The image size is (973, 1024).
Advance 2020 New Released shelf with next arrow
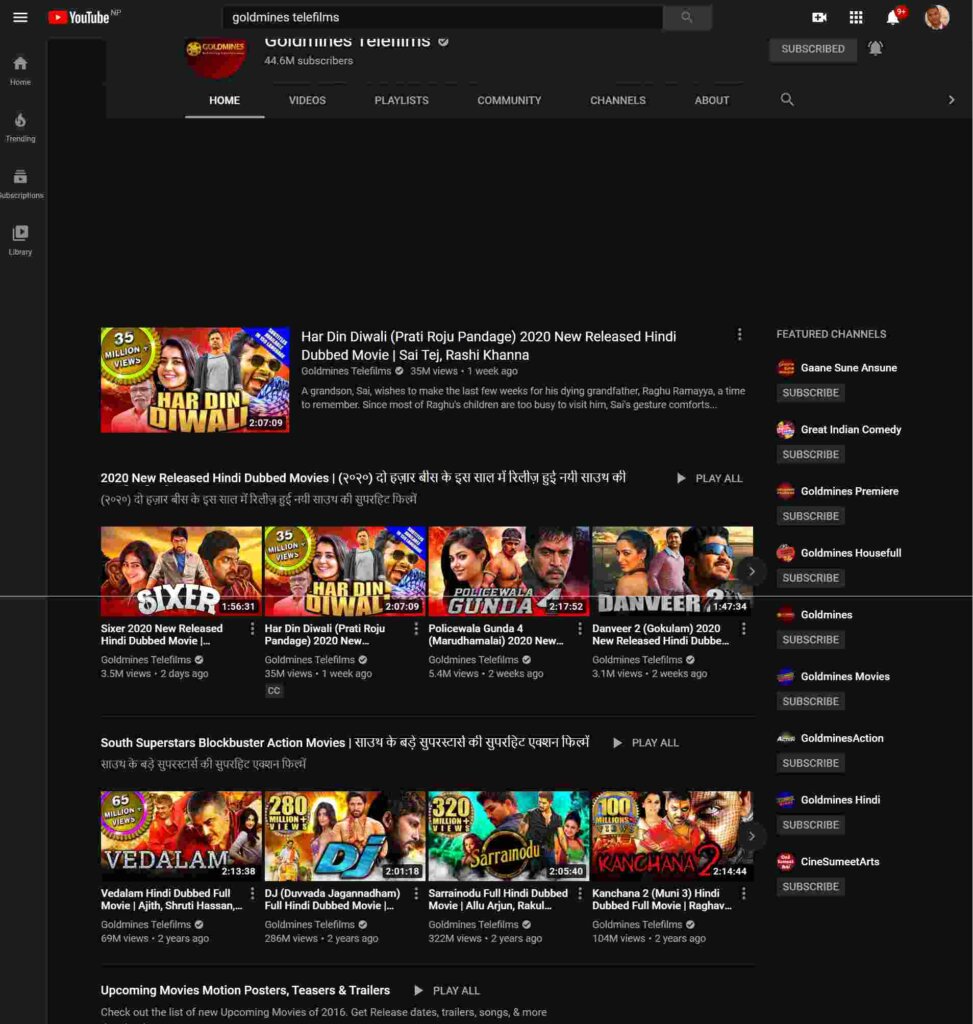[x=752, y=571]
